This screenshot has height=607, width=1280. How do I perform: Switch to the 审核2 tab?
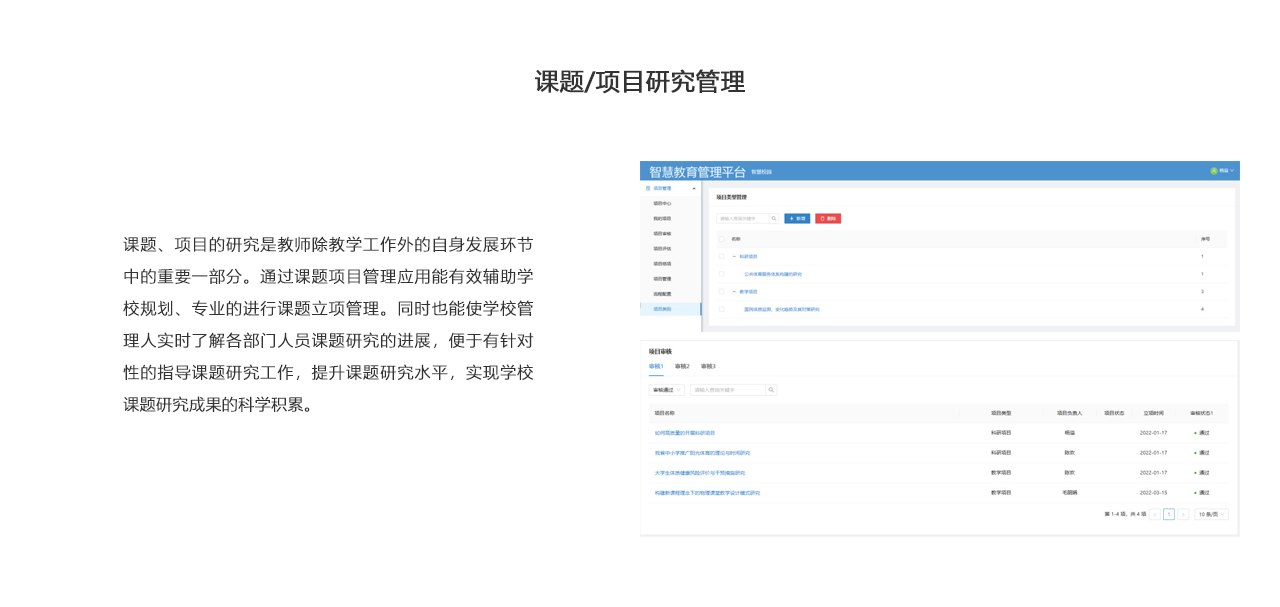[x=682, y=366]
